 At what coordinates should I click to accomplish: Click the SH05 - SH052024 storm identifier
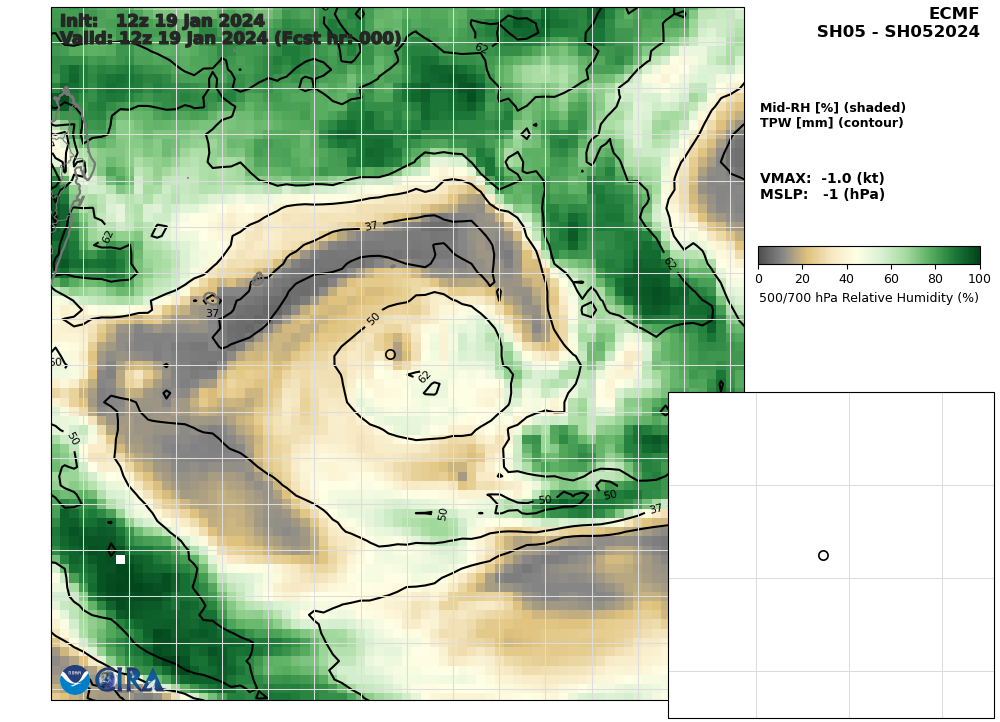898,32
